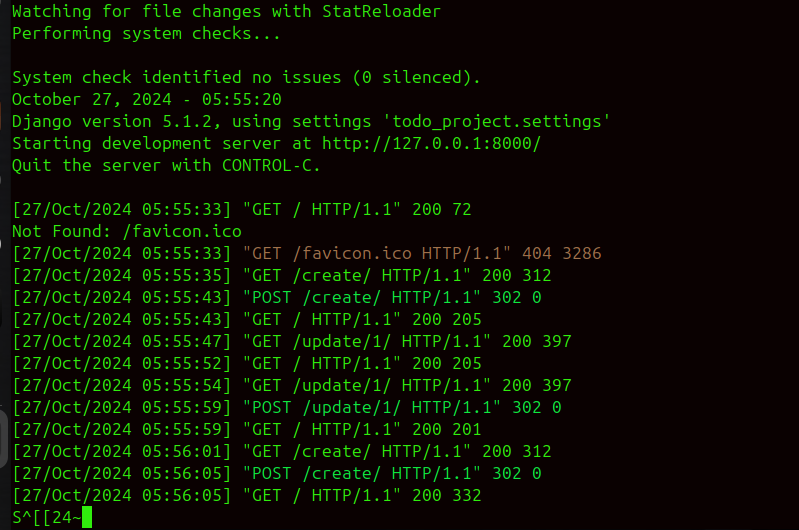
Task: Click the 'Watching for file changes with StatReloader' line
Action: coord(226,11)
